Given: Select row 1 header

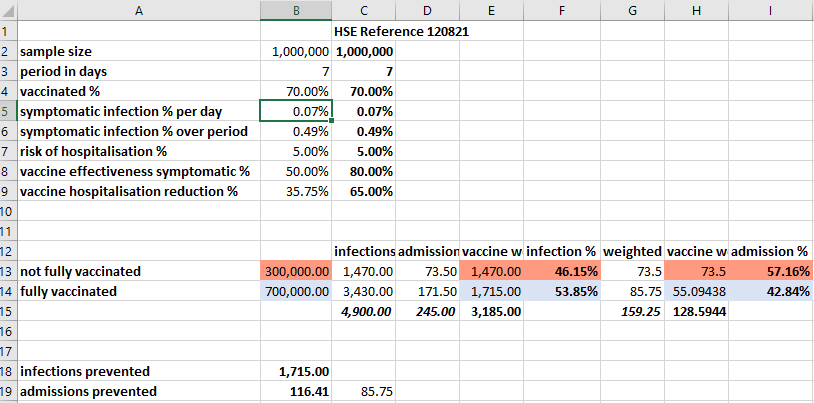Looking at the screenshot, I should (x=8, y=31).
